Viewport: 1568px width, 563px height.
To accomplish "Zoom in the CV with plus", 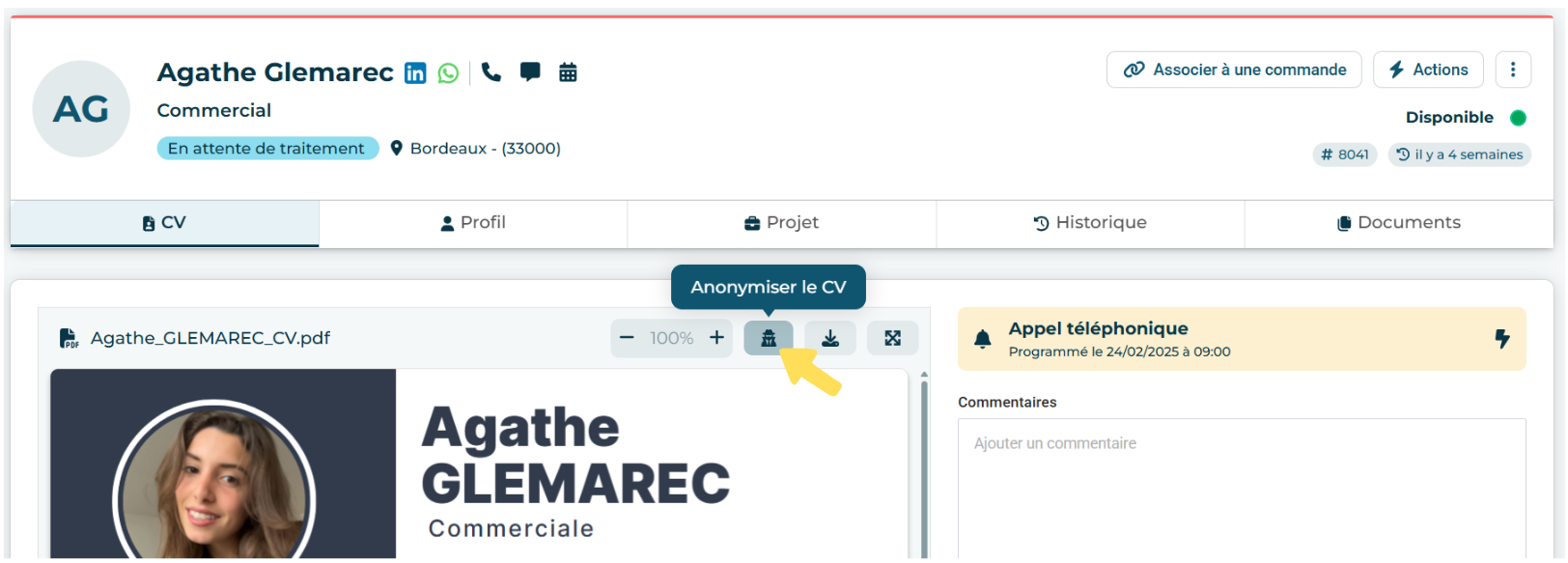I will tap(716, 338).
